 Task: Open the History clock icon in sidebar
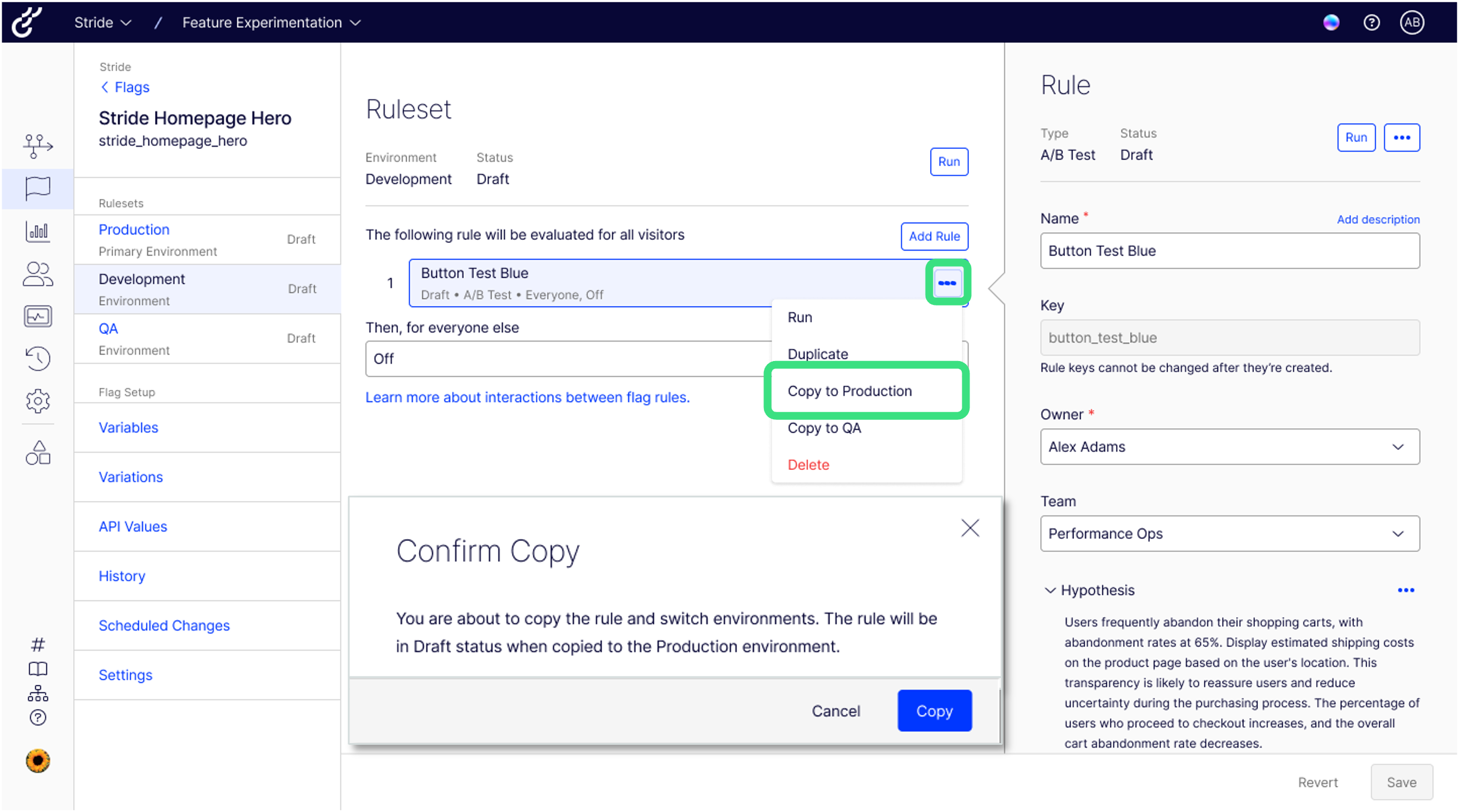pos(37,358)
